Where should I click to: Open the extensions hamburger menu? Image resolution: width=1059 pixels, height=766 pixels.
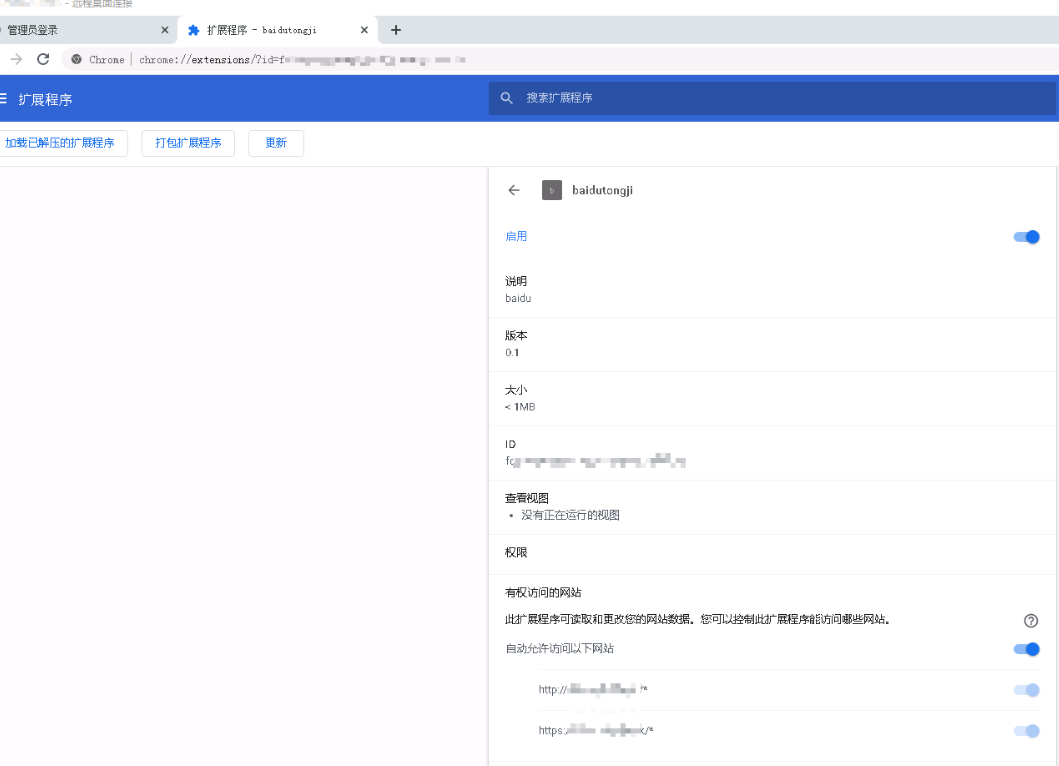coord(3,99)
